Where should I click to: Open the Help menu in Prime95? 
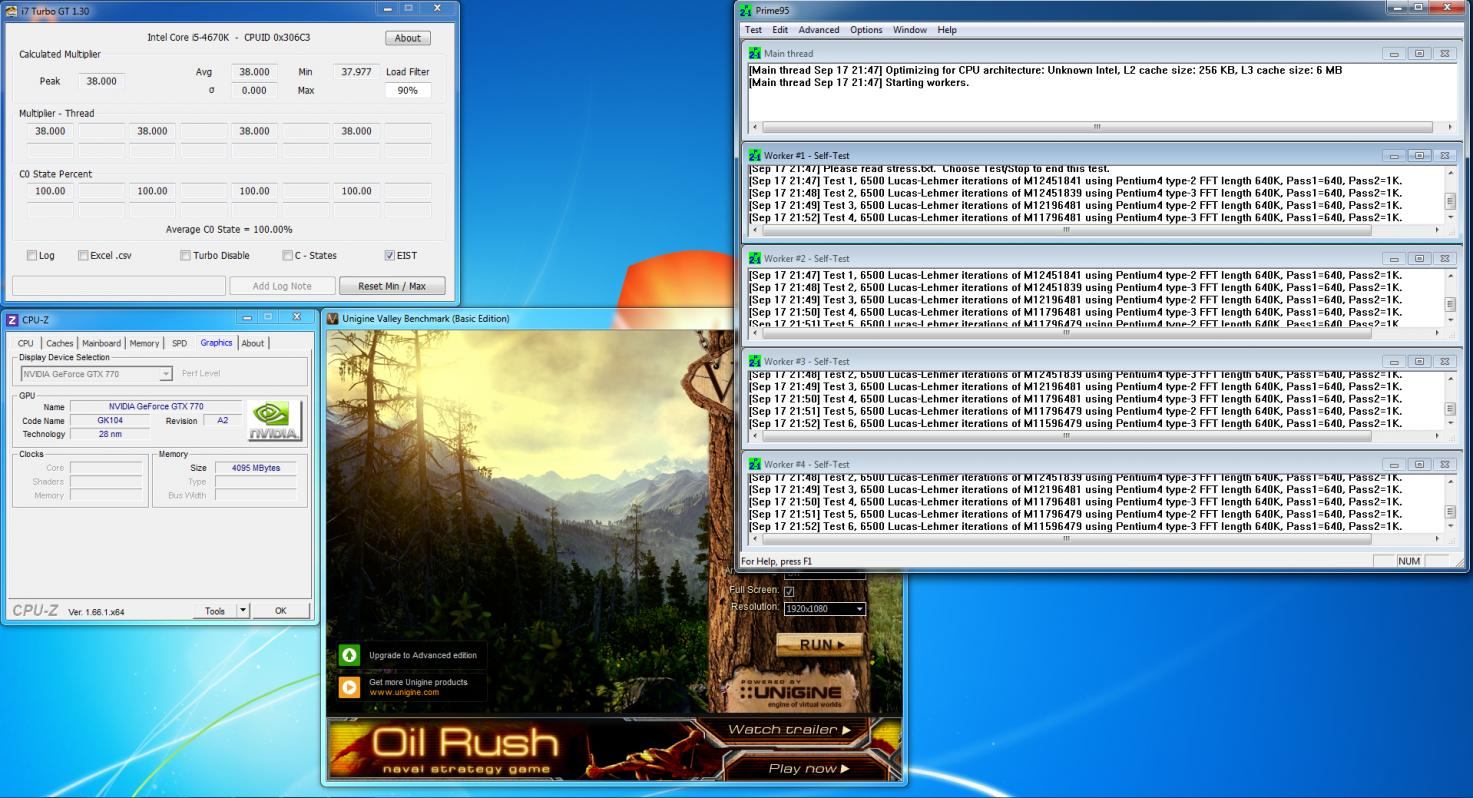point(947,30)
